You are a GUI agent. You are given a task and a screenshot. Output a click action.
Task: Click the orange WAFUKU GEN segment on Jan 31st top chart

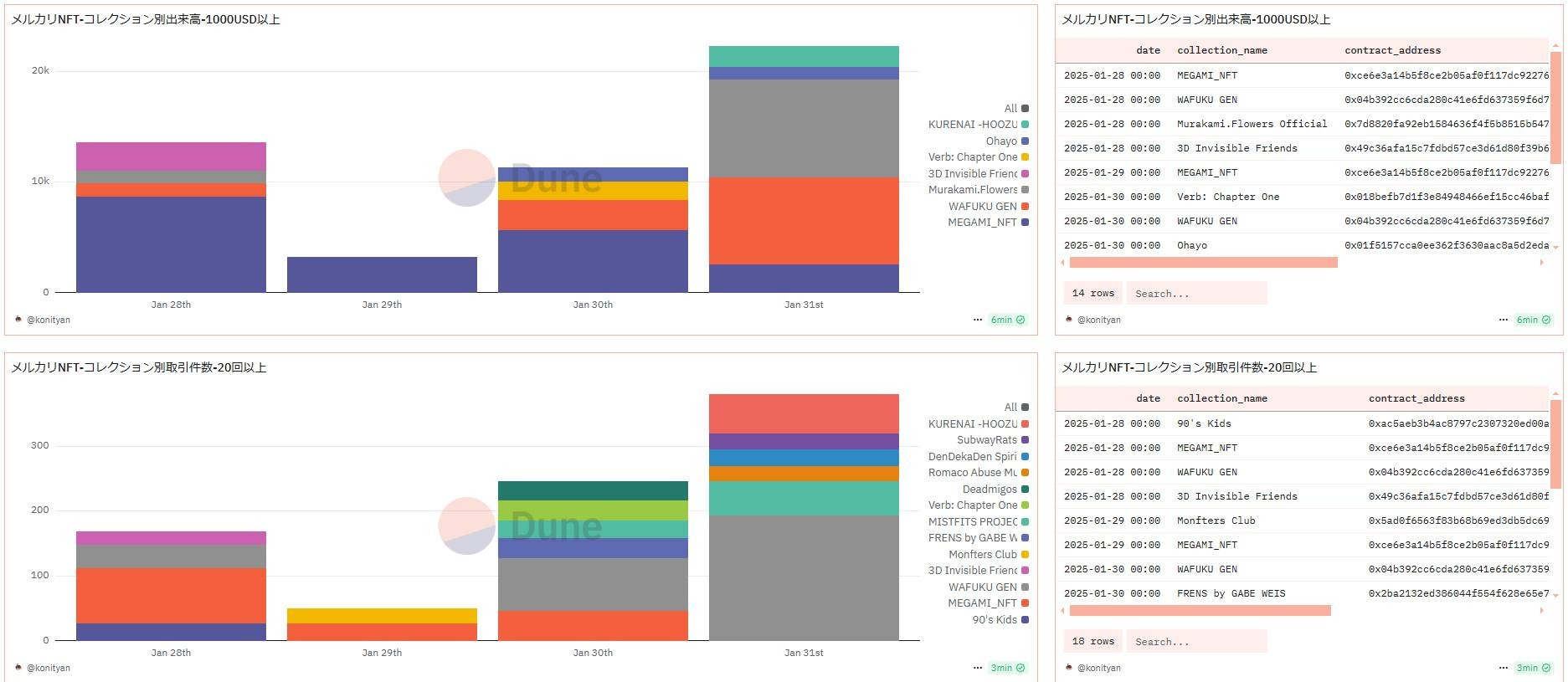804,221
